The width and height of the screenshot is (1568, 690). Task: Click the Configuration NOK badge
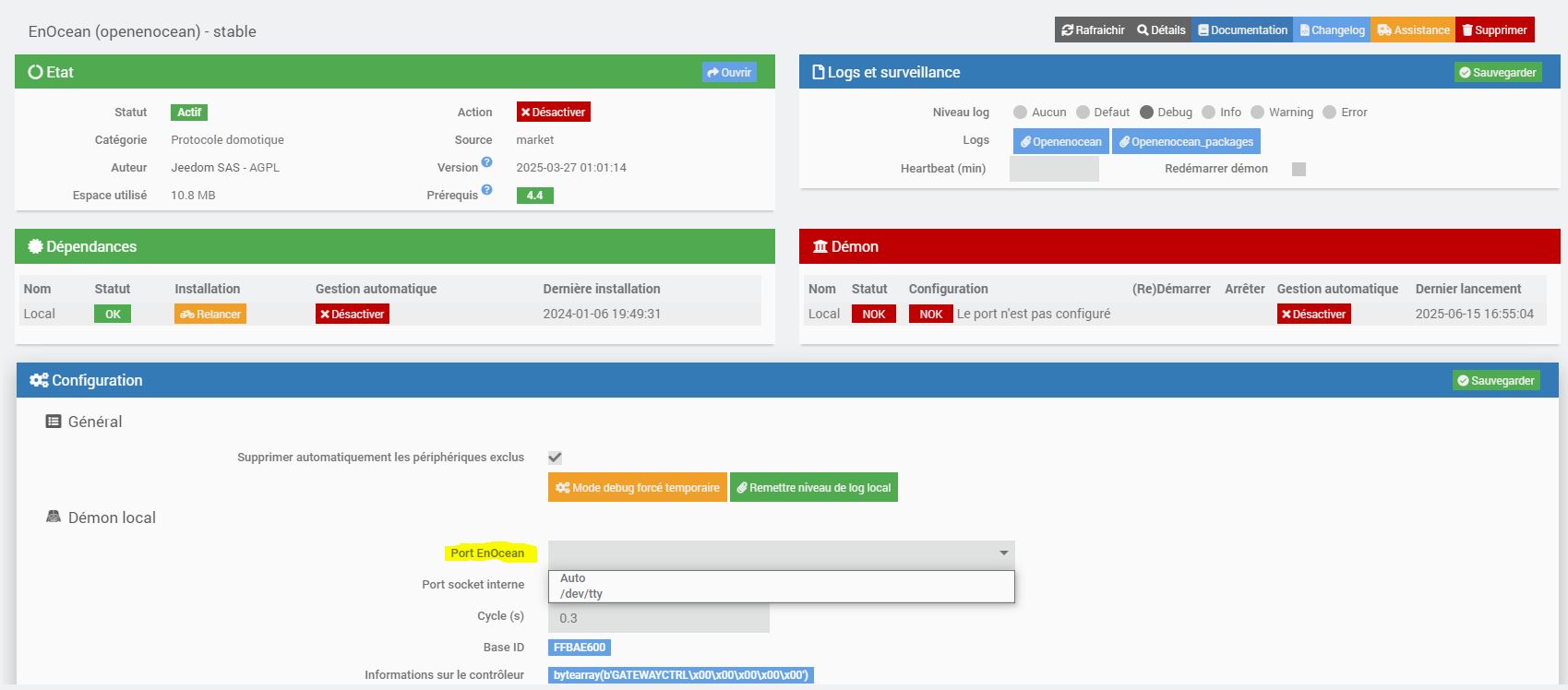pyautogui.click(x=930, y=315)
